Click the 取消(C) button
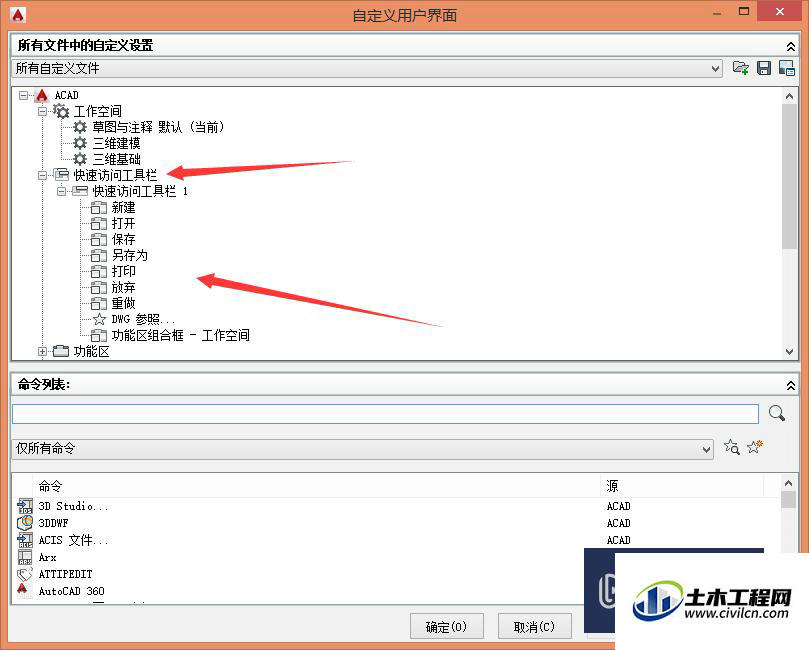 point(535,627)
